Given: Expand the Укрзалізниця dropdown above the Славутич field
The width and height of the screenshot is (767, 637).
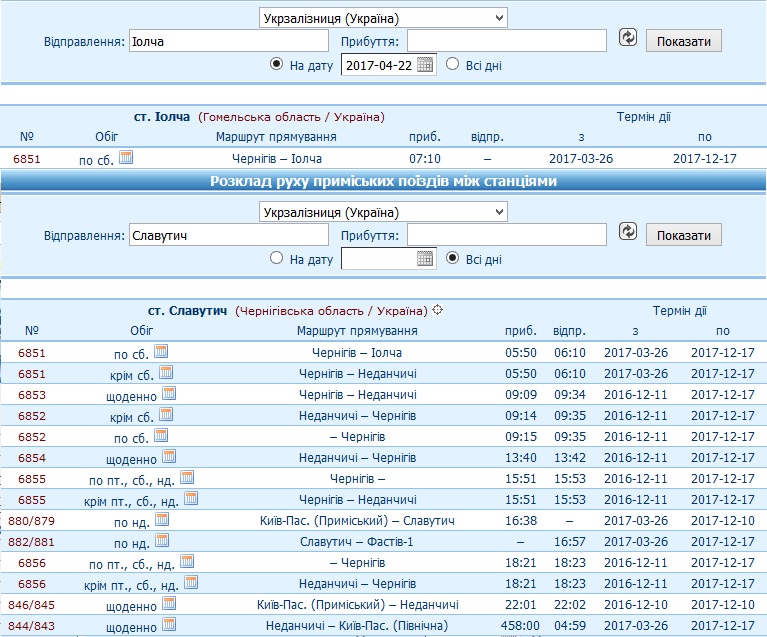Looking at the screenshot, I should click(x=382, y=212).
